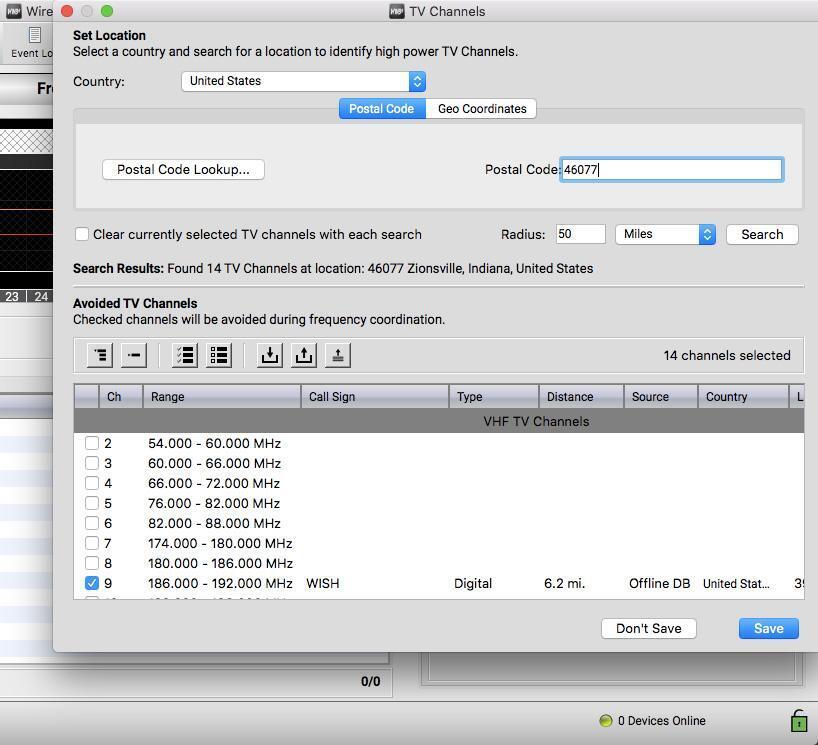Select the Postal Code tab
This screenshot has height=745, width=818.
381,108
